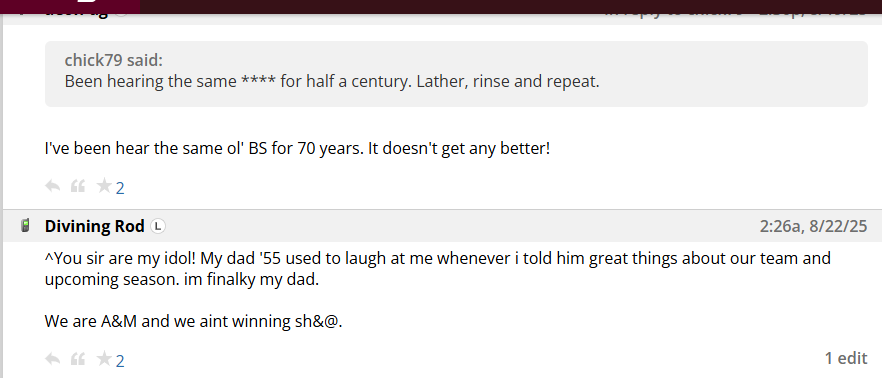Reply to Divining Rod's post using the arrow icon
This screenshot has width=882, height=378.
(52, 358)
